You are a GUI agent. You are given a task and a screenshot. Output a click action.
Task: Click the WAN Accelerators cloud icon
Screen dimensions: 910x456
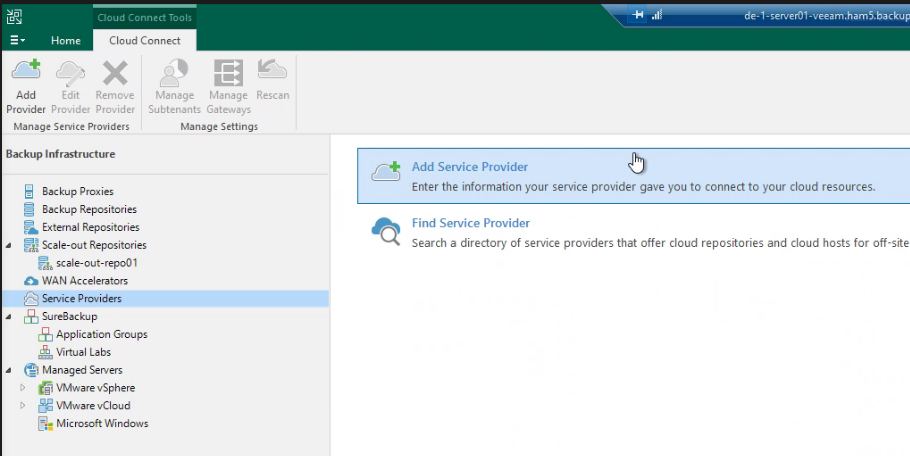(x=31, y=281)
